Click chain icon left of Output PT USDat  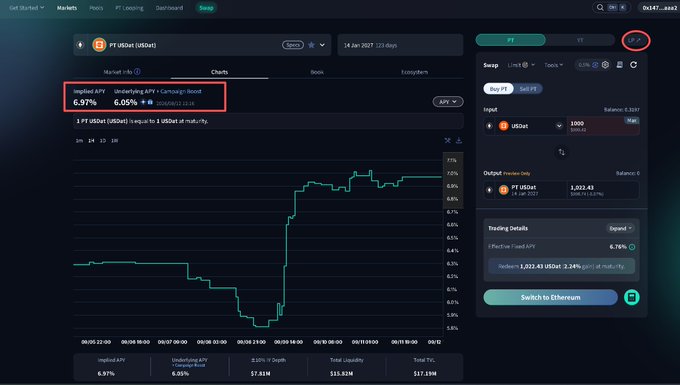tap(489, 190)
